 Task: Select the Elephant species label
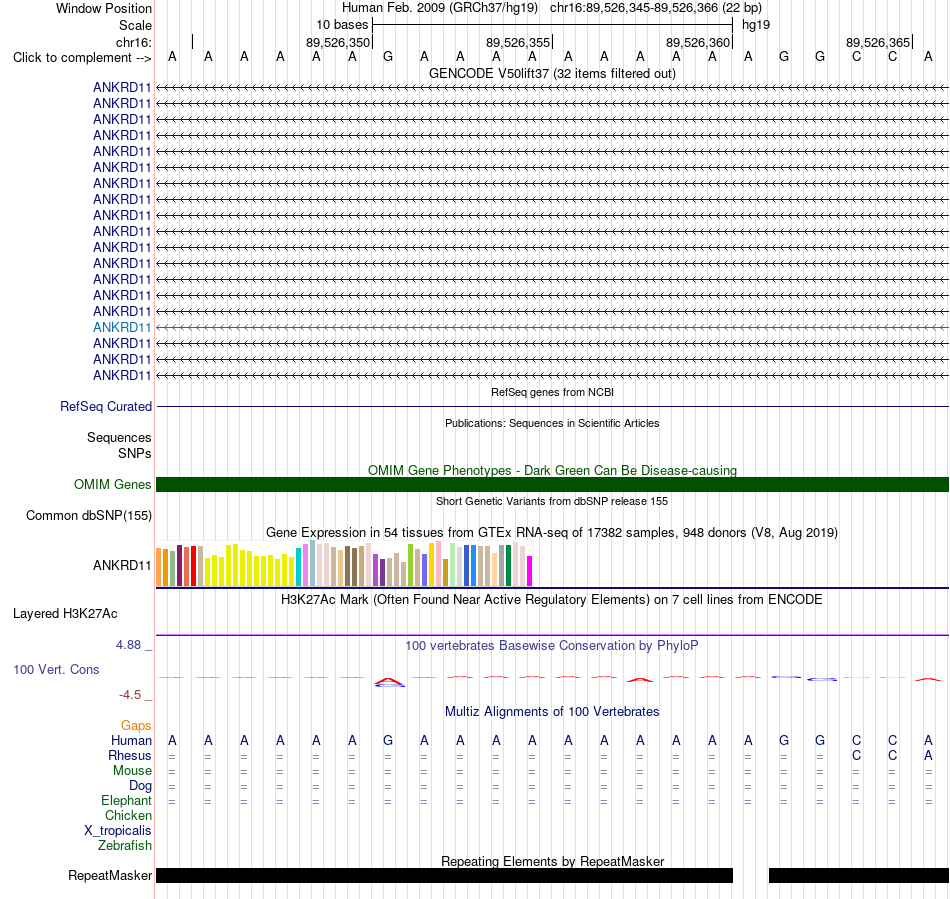pyautogui.click(x=126, y=801)
